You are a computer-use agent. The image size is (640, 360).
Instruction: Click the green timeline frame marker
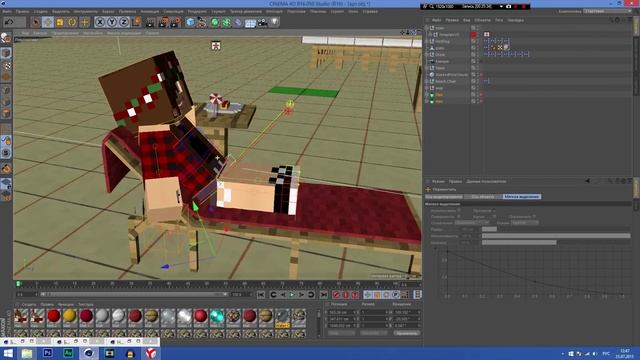click(x=18, y=284)
